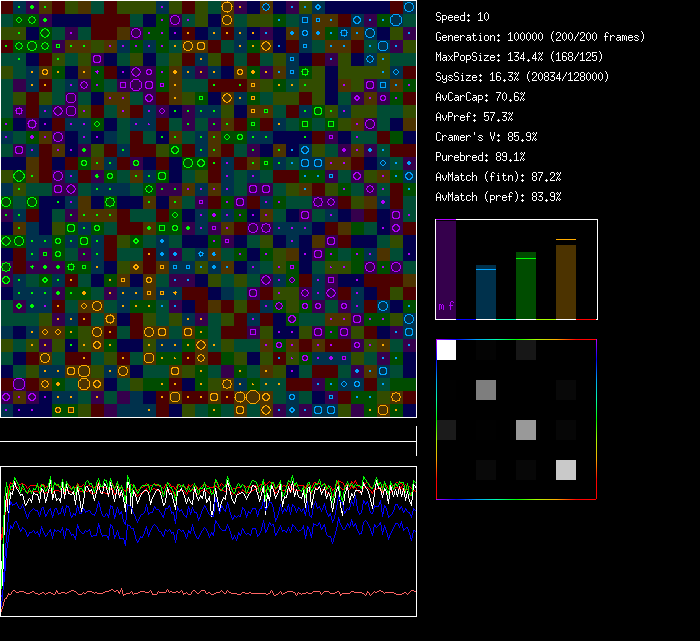Select the blue bar in the bar chart
This screenshot has width=700, height=641.
click(x=486, y=293)
